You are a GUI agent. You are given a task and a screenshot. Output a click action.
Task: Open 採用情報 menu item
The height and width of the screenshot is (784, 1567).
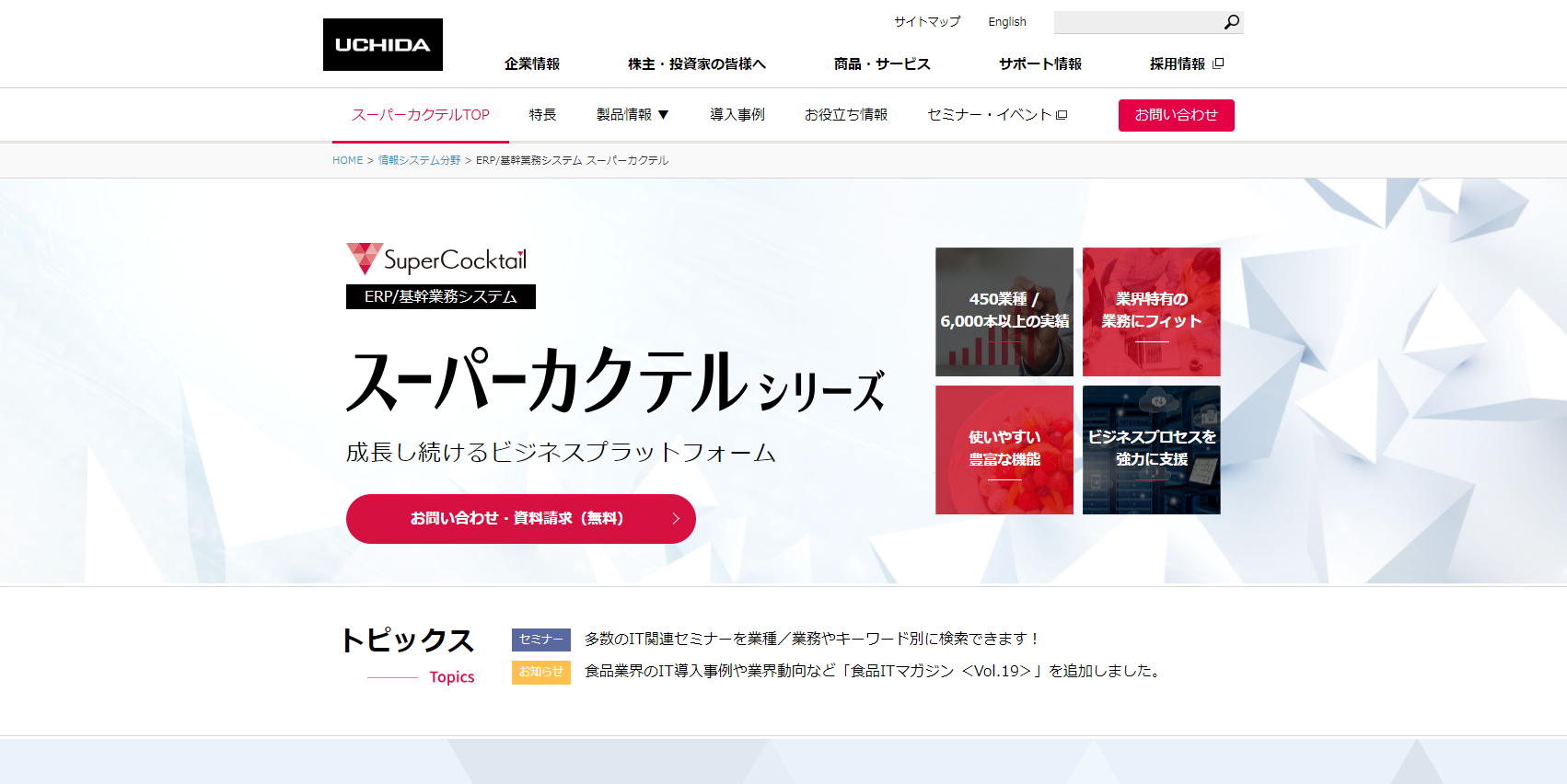pos(1178,63)
